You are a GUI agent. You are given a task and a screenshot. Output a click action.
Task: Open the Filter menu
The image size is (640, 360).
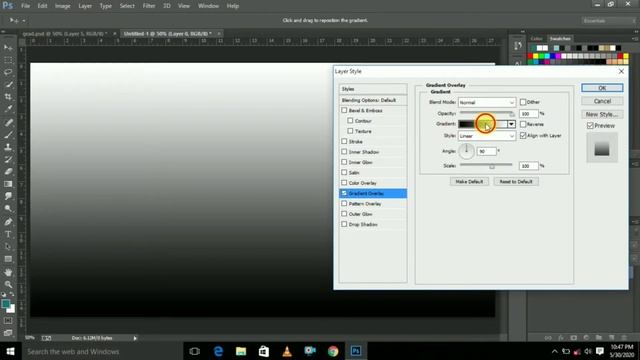point(149,6)
